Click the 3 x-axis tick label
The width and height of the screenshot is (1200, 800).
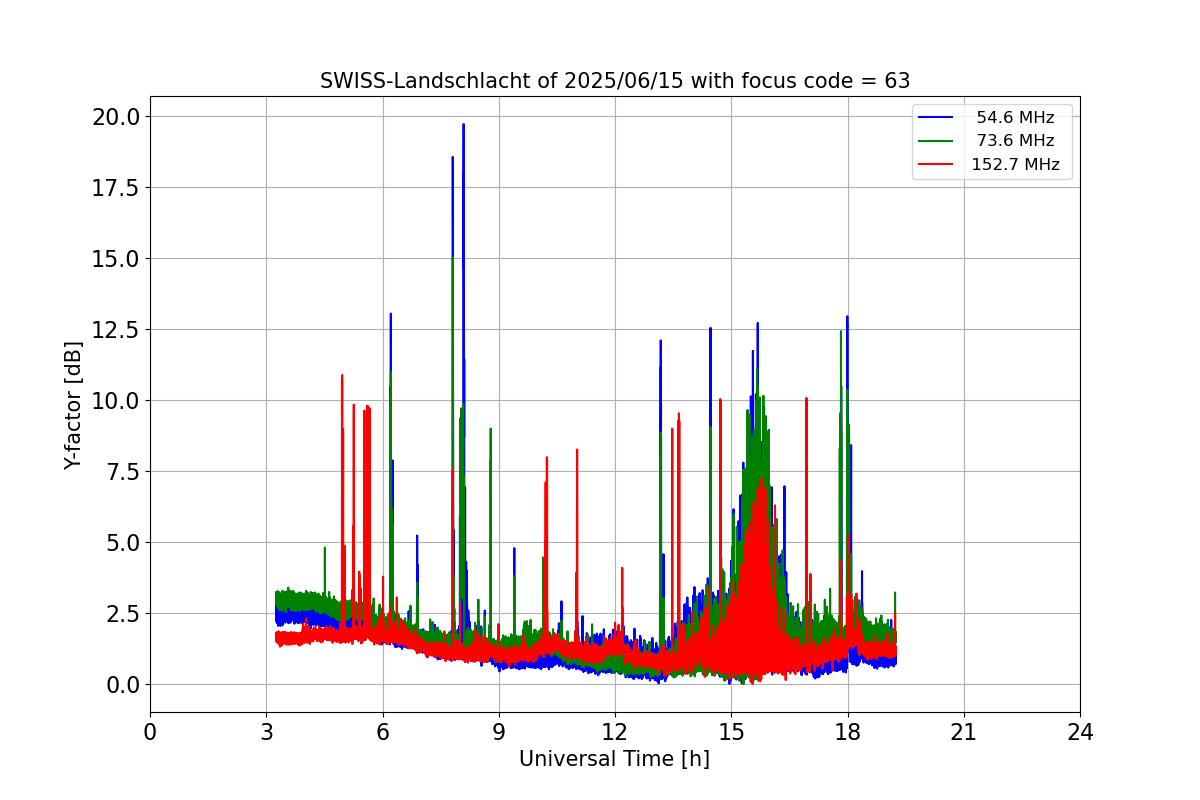click(x=266, y=732)
